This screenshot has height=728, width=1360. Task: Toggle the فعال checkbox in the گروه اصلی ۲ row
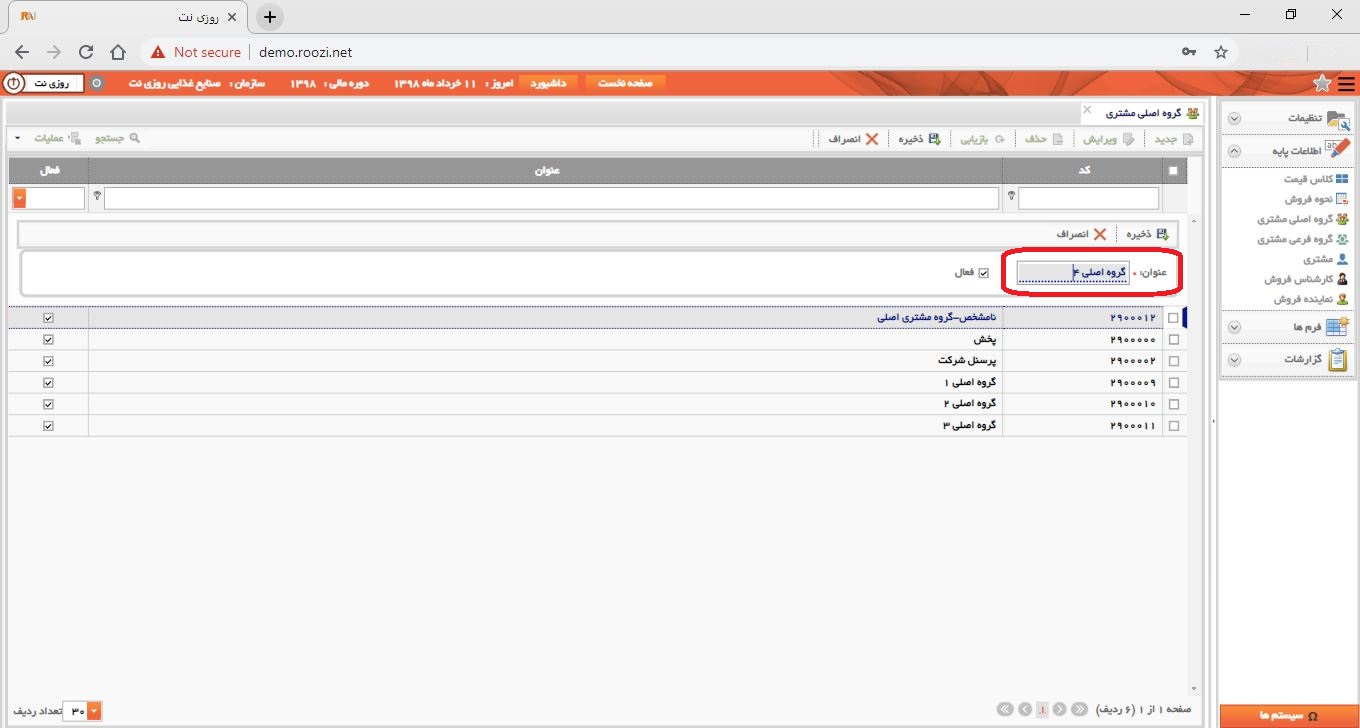point(48,404)
